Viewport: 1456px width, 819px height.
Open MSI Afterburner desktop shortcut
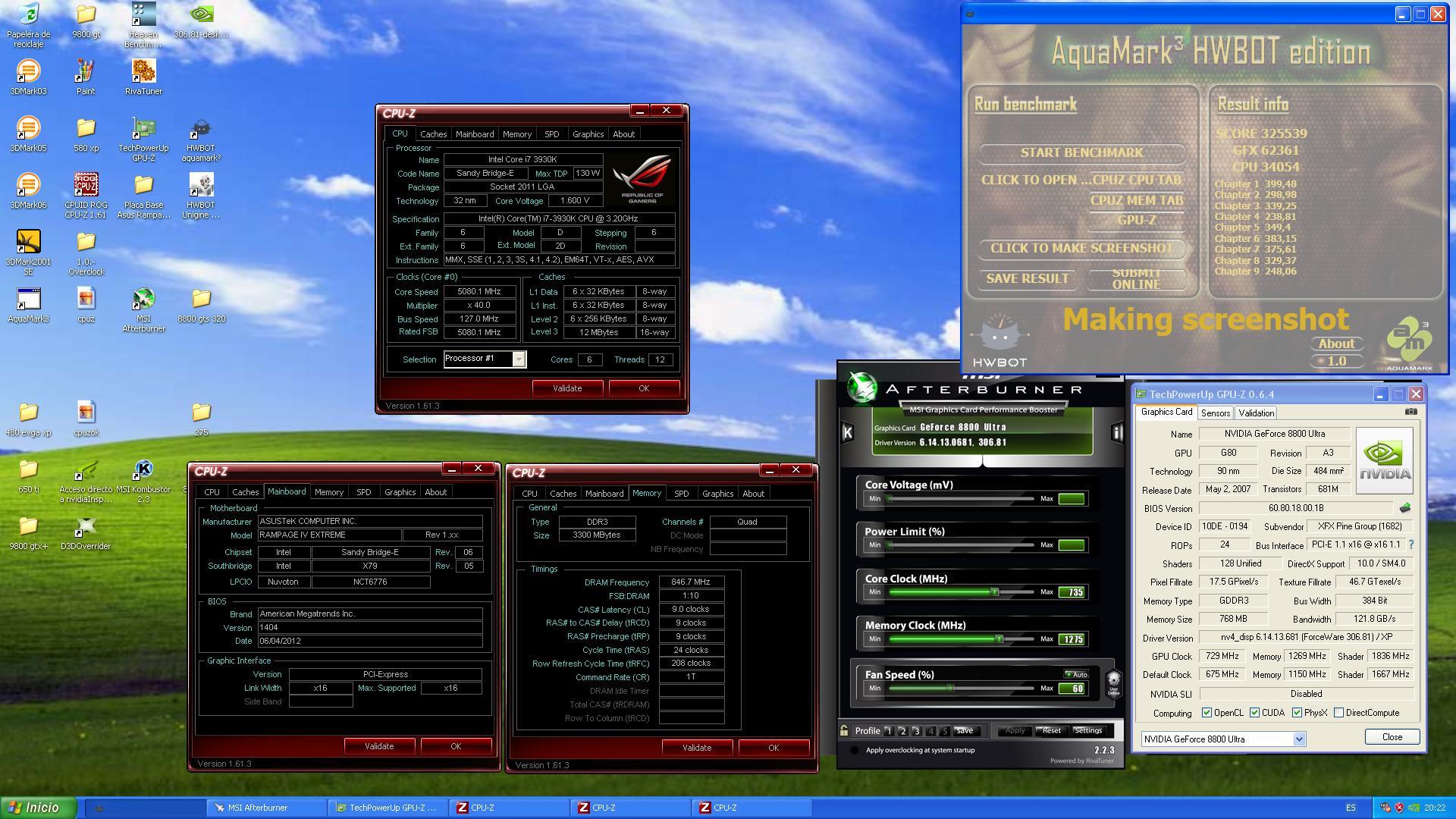click(143, 309)
